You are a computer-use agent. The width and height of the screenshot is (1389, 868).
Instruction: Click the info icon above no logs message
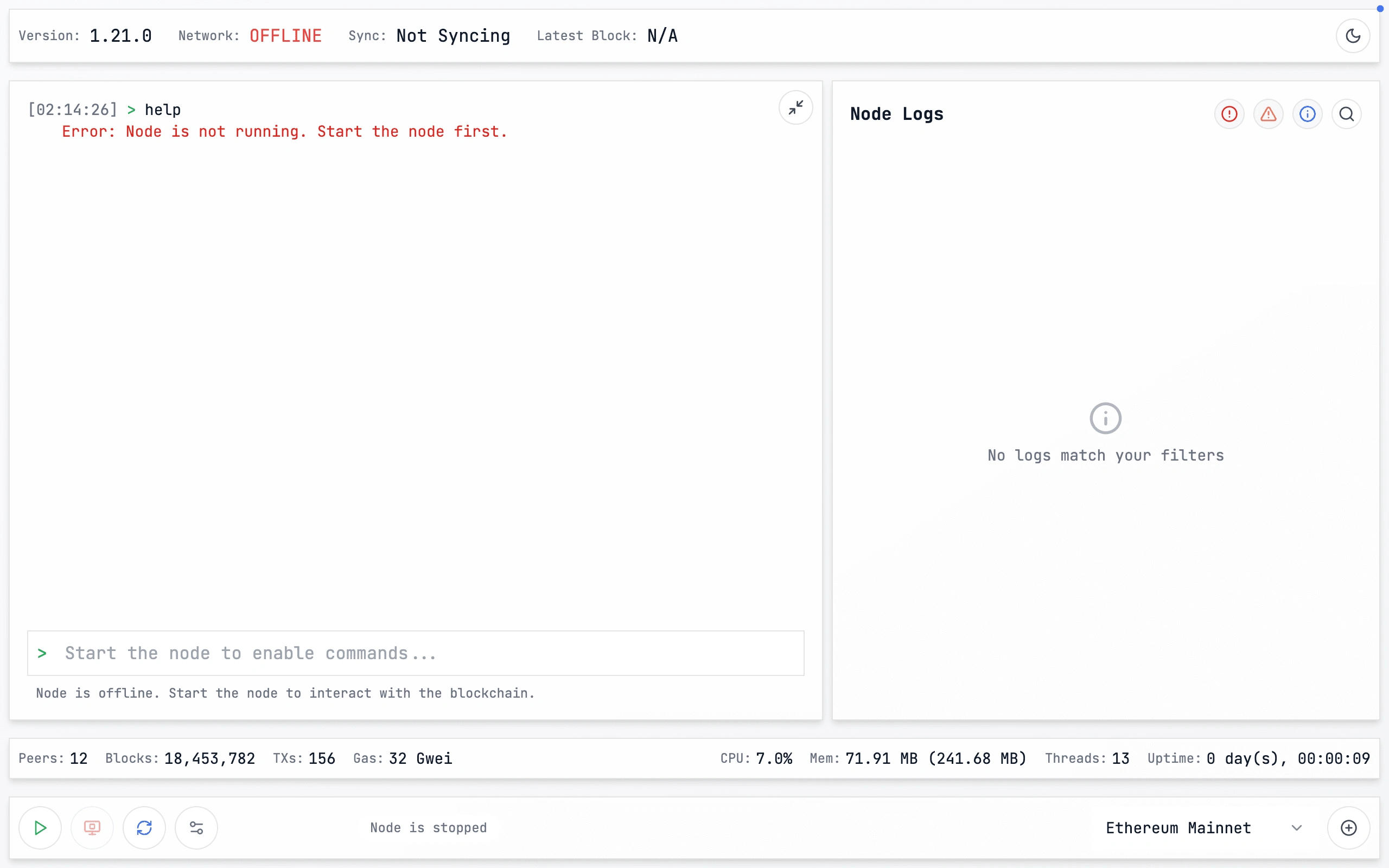pos(1105,418)
